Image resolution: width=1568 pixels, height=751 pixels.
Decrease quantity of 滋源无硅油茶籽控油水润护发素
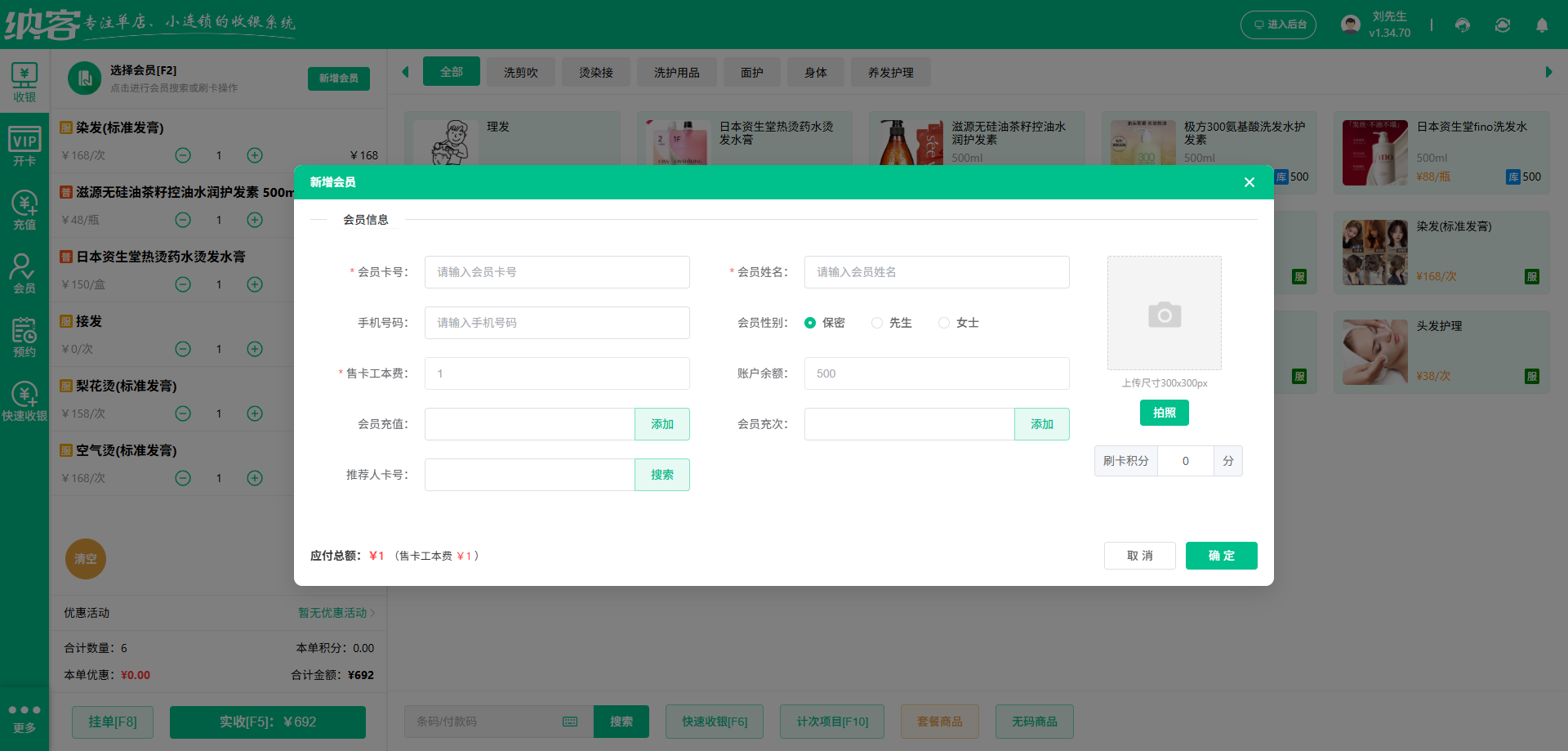[x=183, y=220]
